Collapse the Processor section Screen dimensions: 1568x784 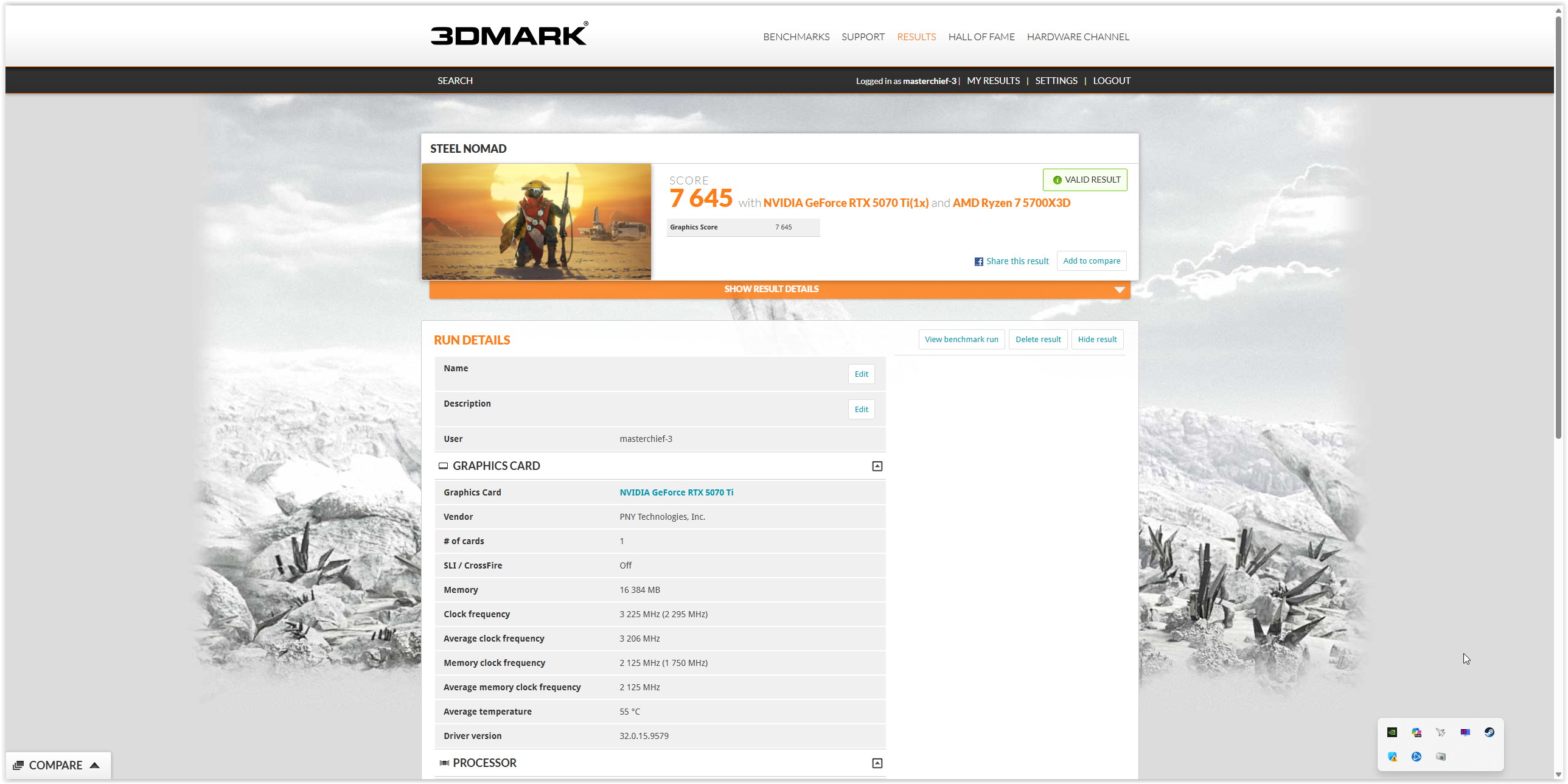point(877,763)
